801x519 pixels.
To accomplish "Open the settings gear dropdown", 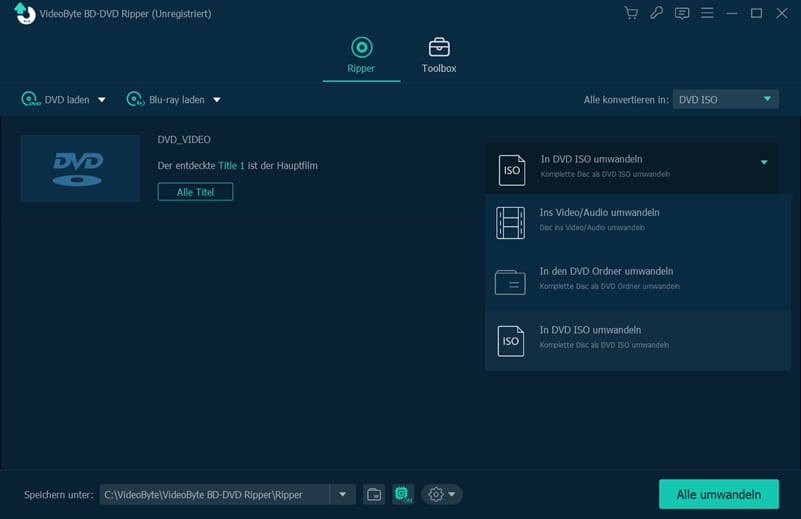I will coord(442,494).
